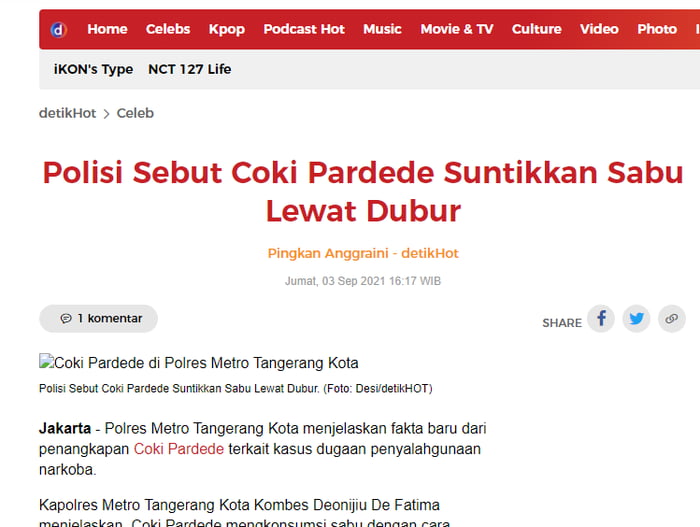Open Kpop section
The height and width of the screenshot is (527, 700).
point(226,29)
